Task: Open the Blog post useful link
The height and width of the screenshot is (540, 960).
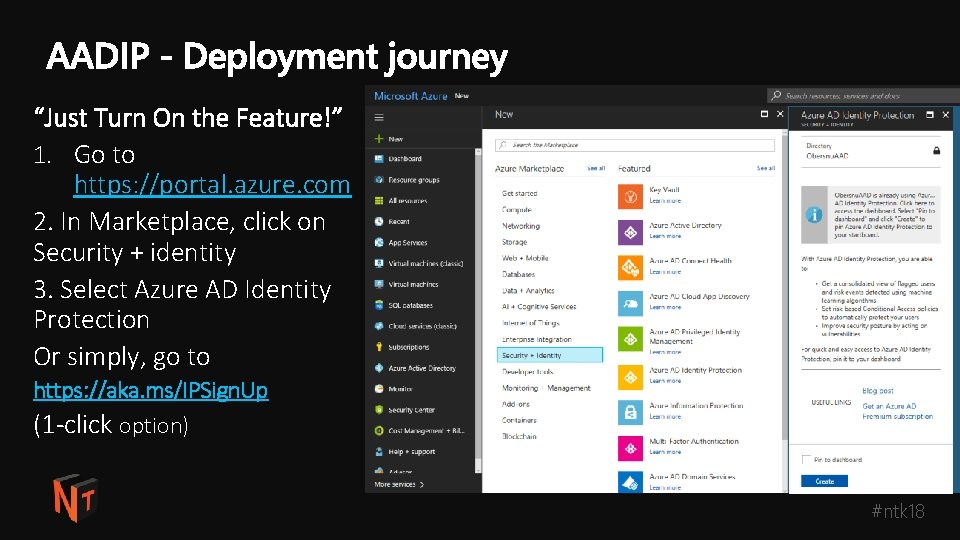Action: click(877, 391)
